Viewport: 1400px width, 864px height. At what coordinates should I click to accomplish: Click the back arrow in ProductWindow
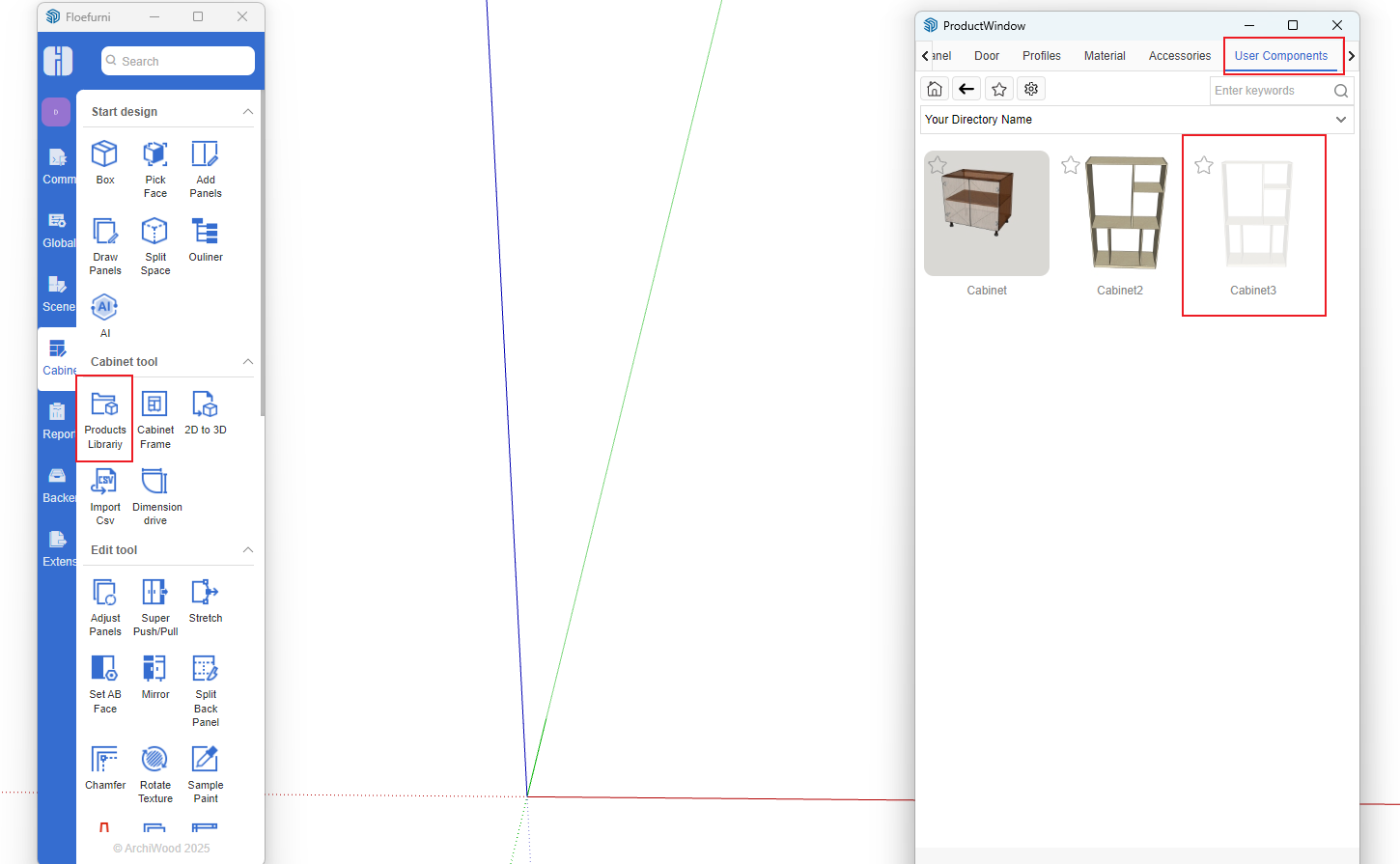pos(966,90)
